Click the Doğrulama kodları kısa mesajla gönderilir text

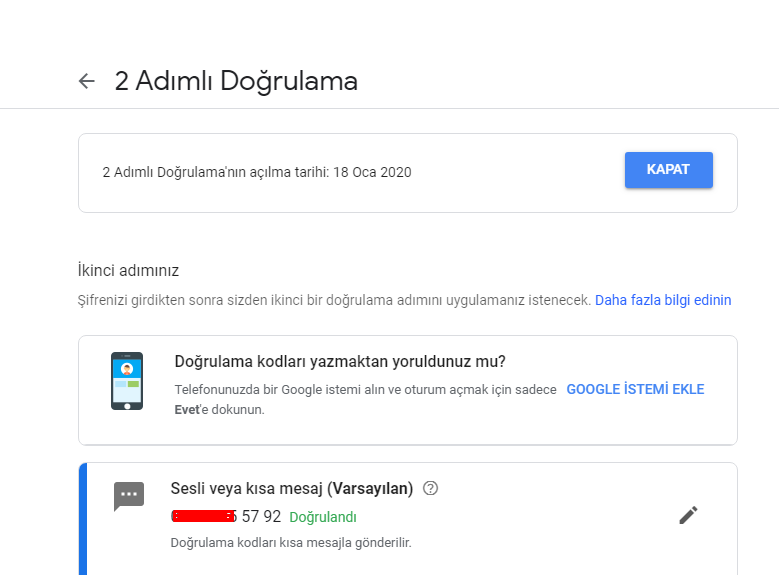point(291,543)
